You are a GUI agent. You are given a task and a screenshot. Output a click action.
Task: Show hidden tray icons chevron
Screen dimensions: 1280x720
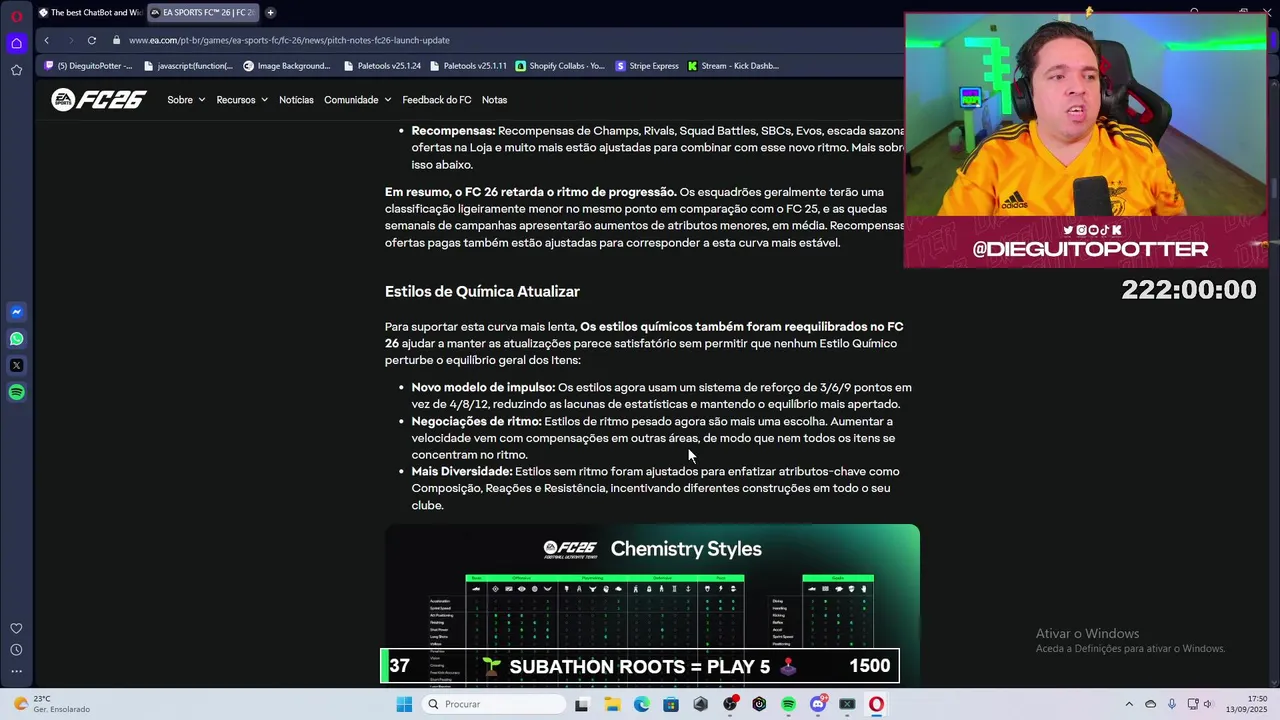pos(1129,704)
